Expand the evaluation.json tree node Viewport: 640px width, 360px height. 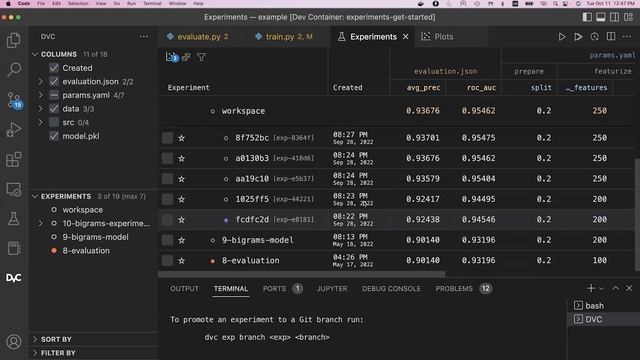pos(40,81)
